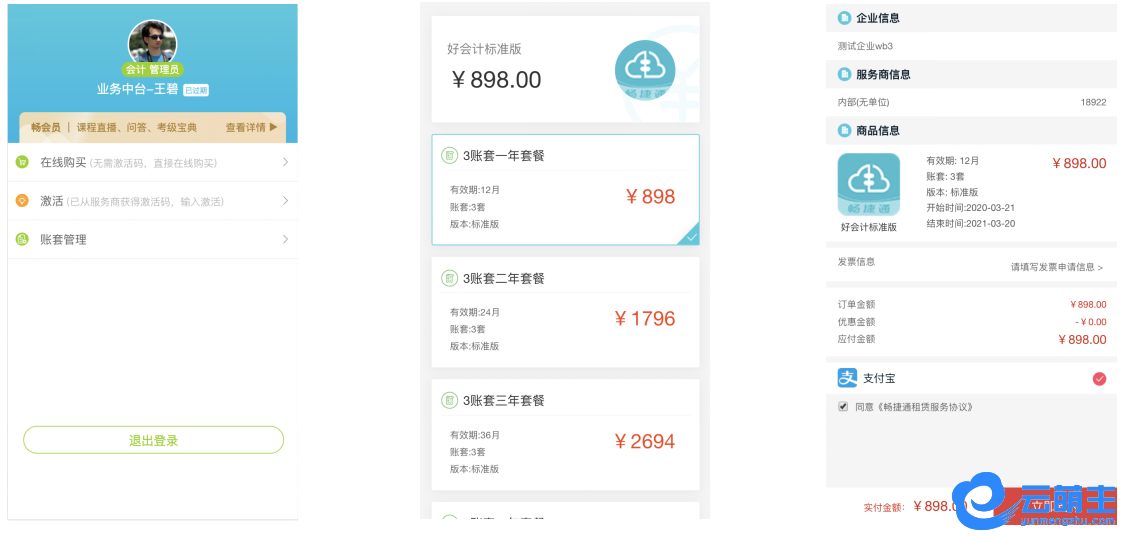Click 请填写发票申请信息 link
The image size is (1126, 536).
point(1056,267)
